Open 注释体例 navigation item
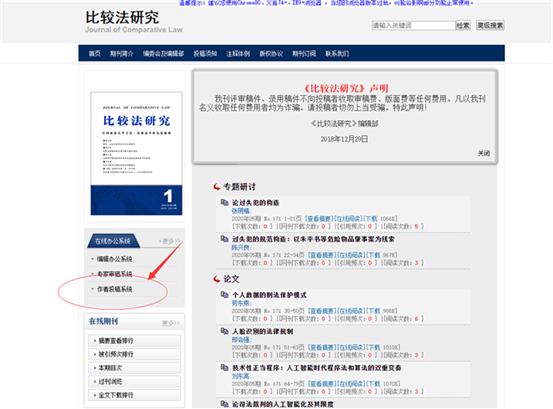The height and width of the screenshot is (409, 553). [x=238, y=54]
